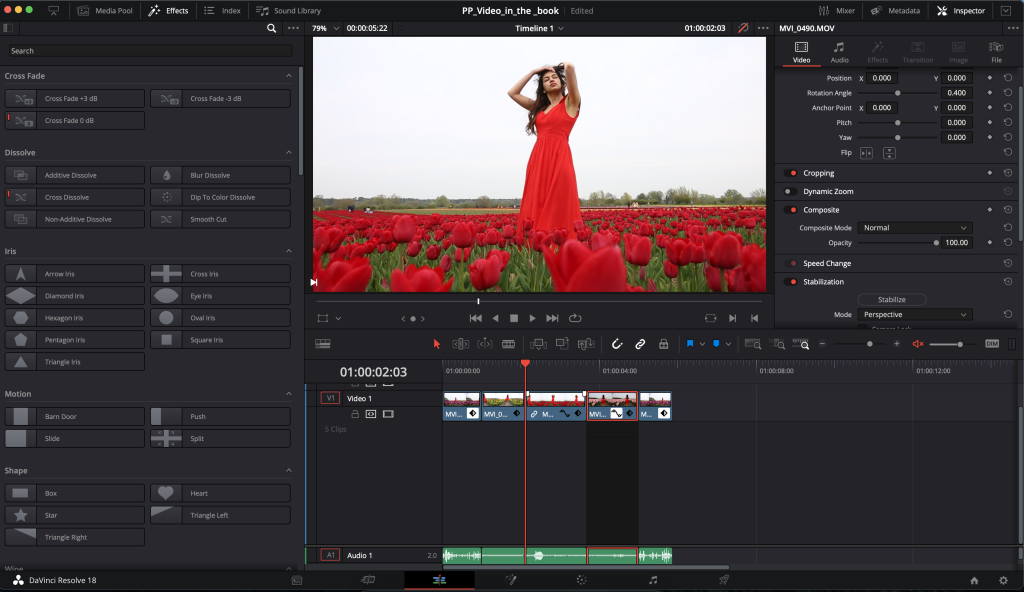Toggle the Position Lock icon
1024x592 pixels.
click(664, 344)
